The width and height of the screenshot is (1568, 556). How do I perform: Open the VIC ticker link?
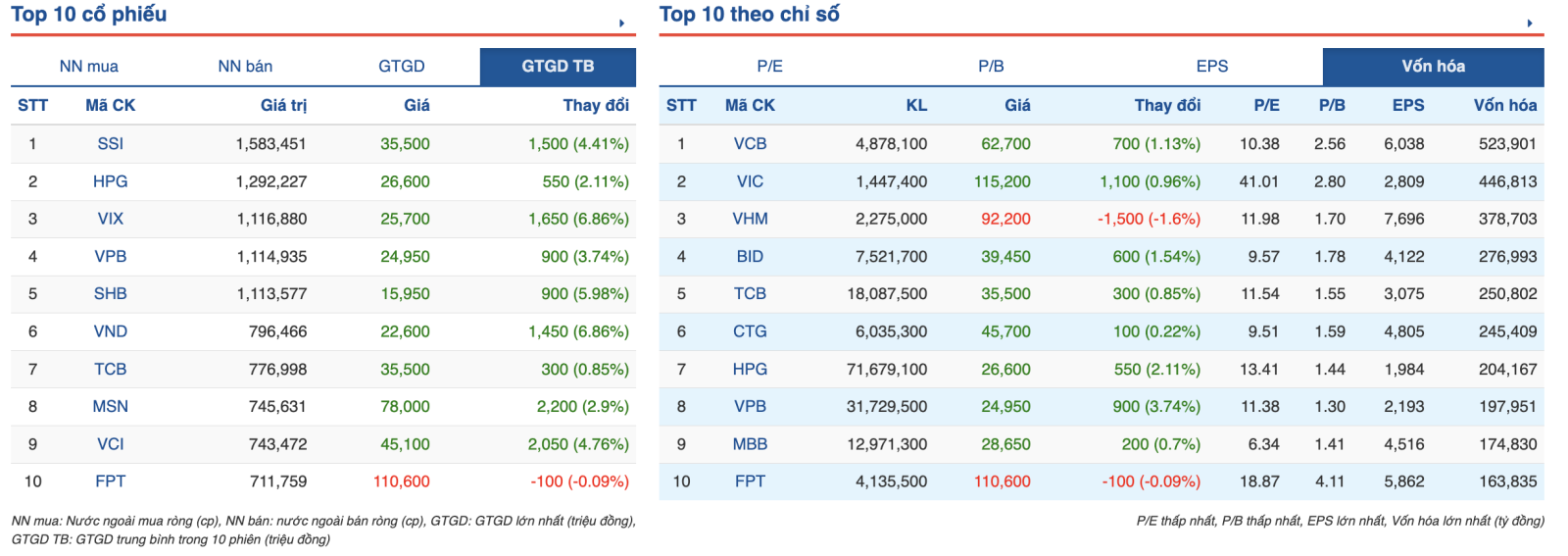tap(751, 181)
